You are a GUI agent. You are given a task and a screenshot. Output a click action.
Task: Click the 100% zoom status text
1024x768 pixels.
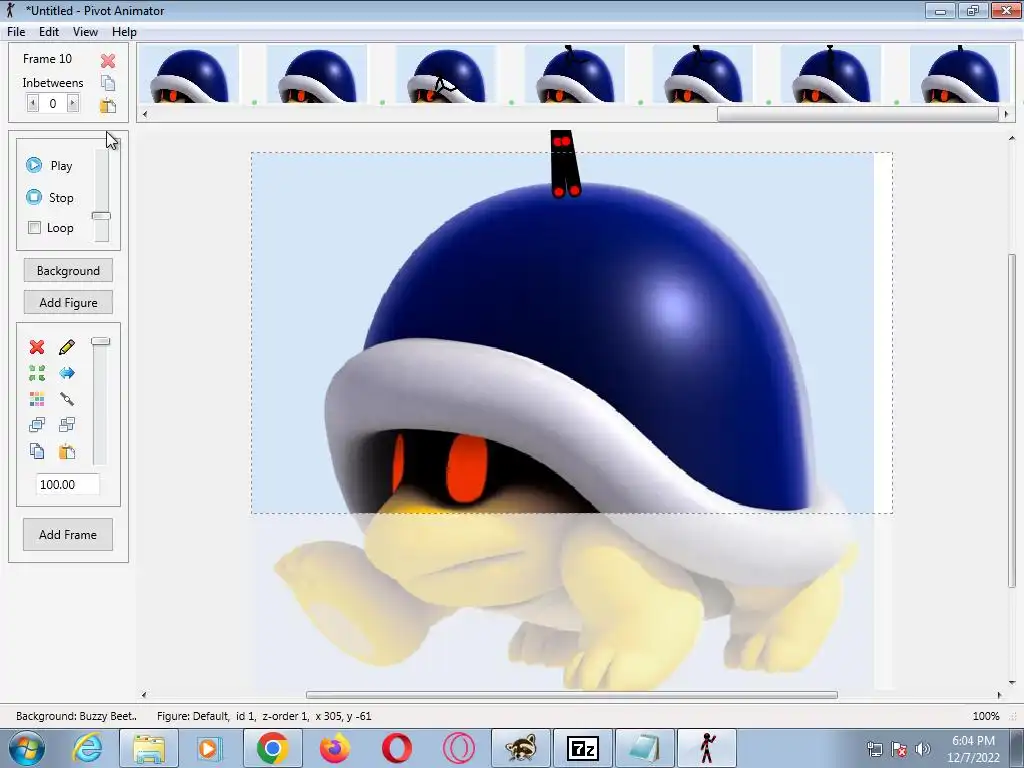(x=985, y=716)
